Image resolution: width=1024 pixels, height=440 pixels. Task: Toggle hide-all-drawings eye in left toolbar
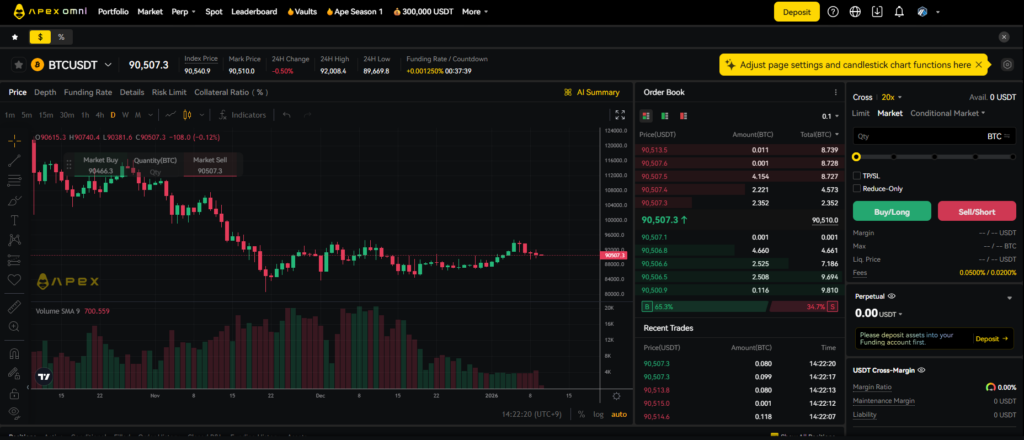[x=14, y=412]
